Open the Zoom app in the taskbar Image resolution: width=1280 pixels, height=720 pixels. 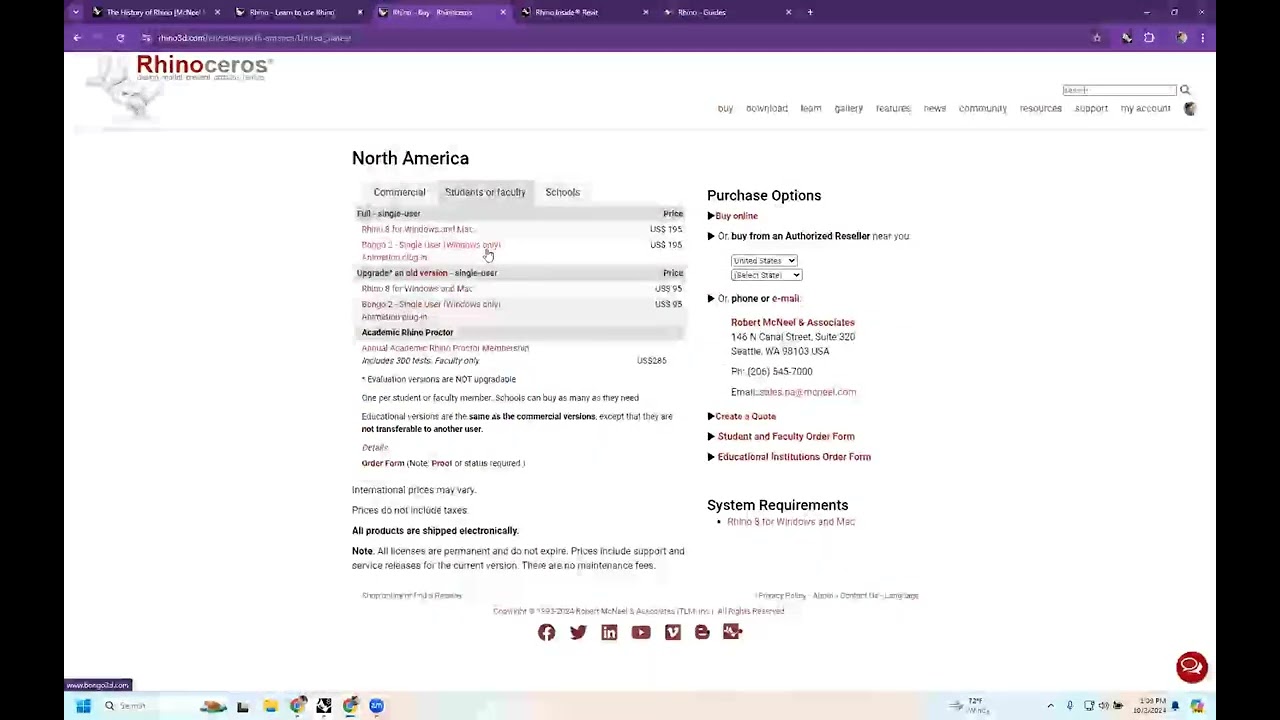click(x=376, y=706)
